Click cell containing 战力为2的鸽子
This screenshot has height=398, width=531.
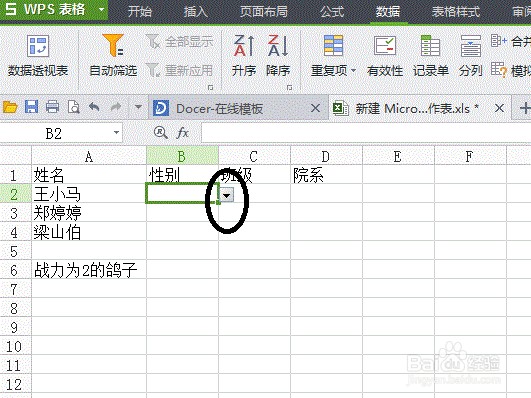pos(89,270)
